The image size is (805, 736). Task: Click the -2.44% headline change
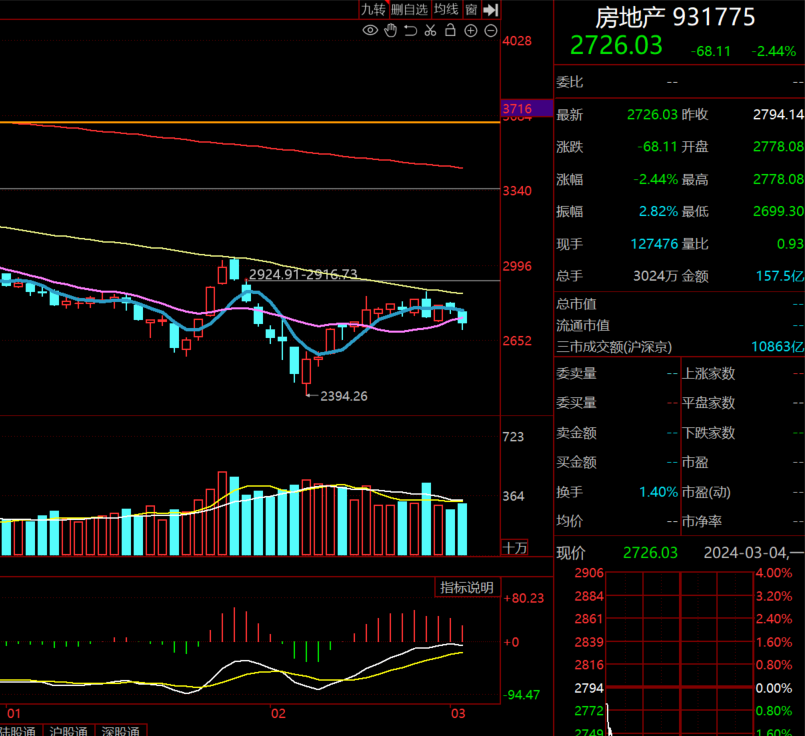pos(774,51)
